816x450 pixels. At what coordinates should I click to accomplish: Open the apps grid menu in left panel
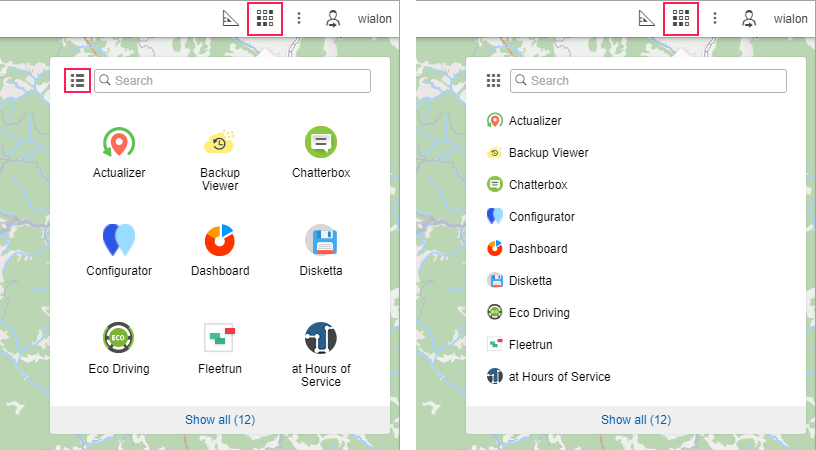point(265,19)
